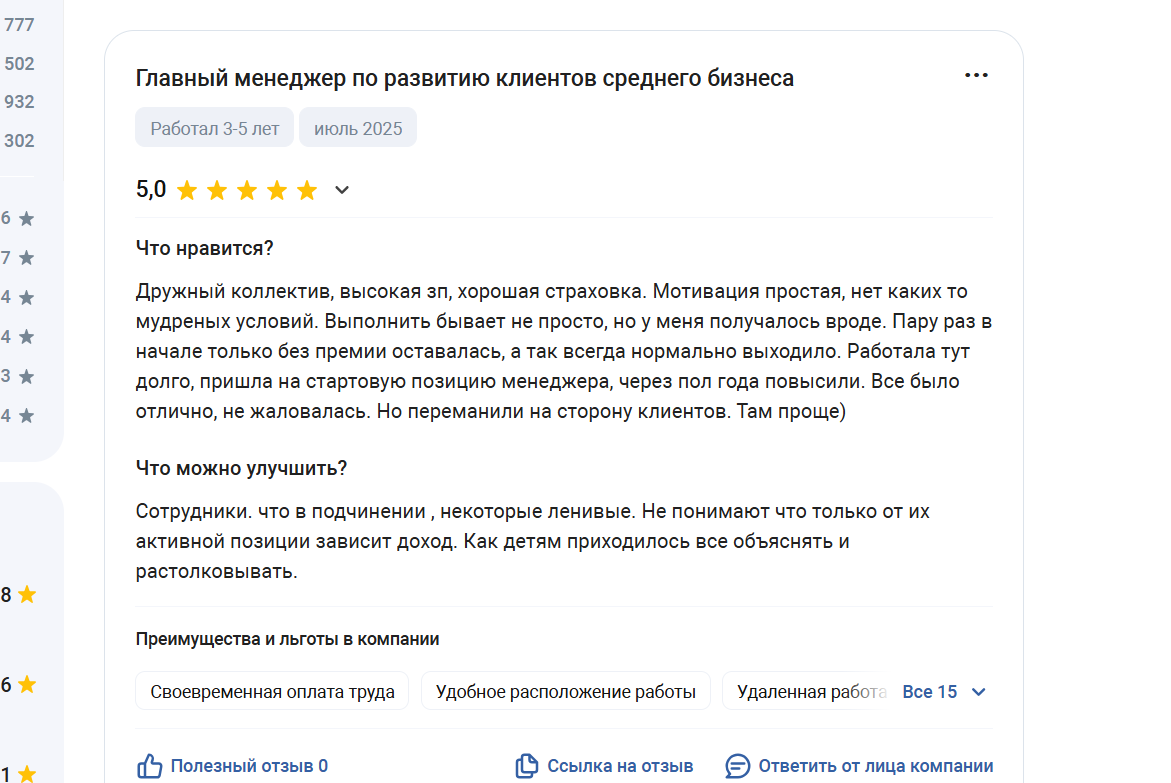Click the speech bubble reply icon
This screenshot has height=783, width=1171.
[738, 766]
